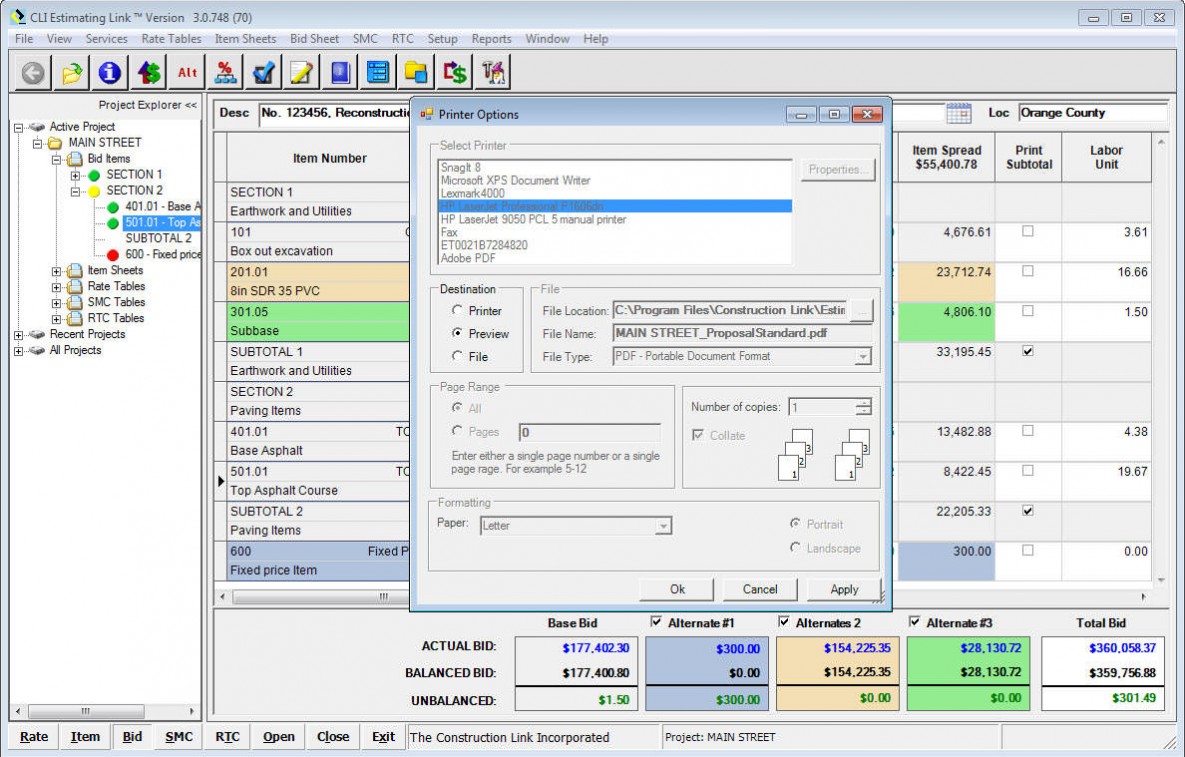Expand the Recent Projects tree node
This screenshot has height=757, width=1185.
point(18,335)
